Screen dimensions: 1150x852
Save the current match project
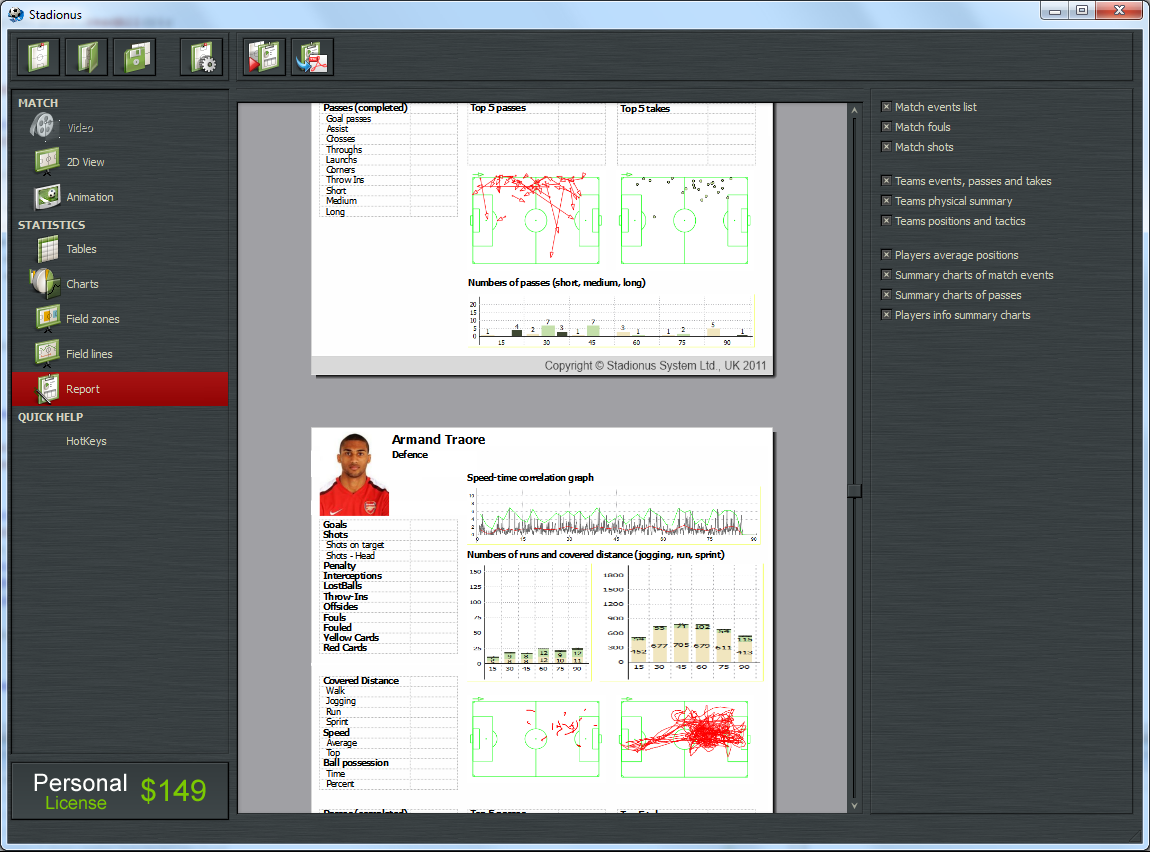click(x=135, y=57)
